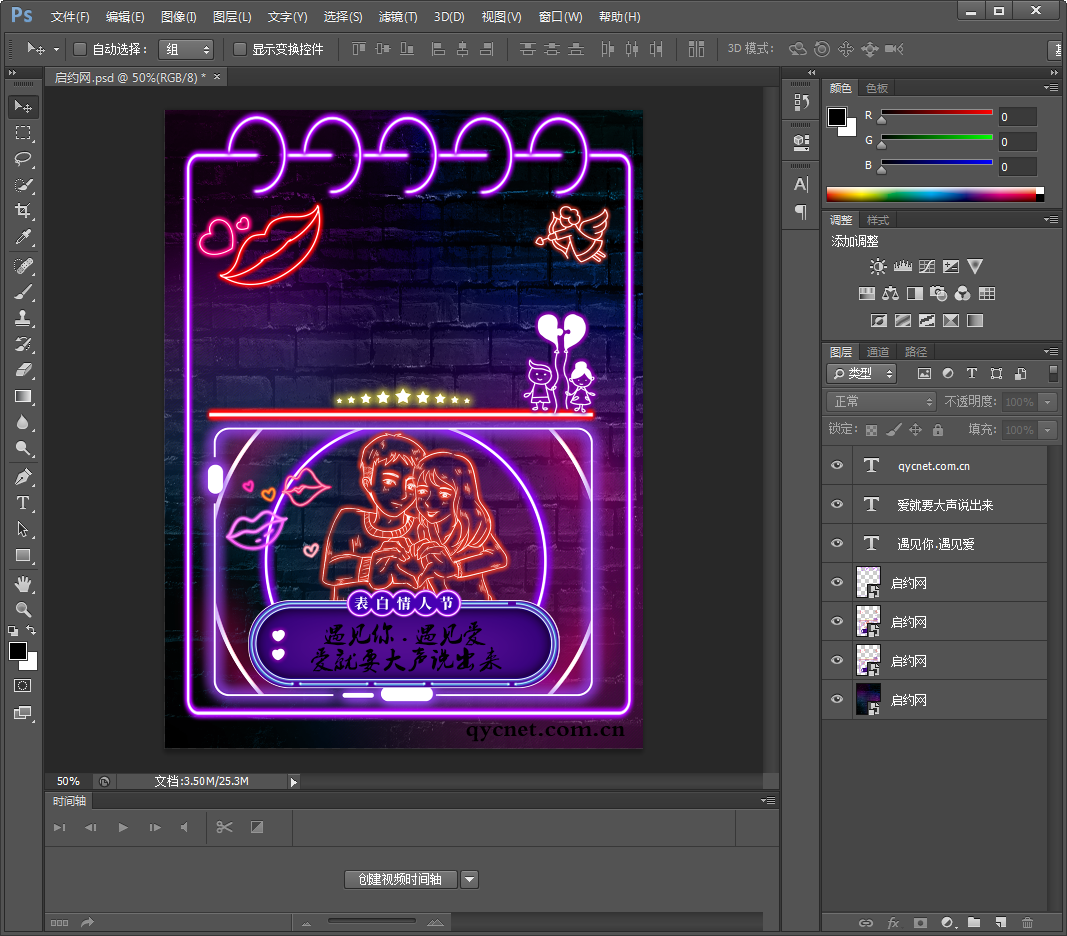Viewport: 1067px width, 936px height.
Task: Hide the qycnet.com.cn text layer
Action: click(837, 466)
